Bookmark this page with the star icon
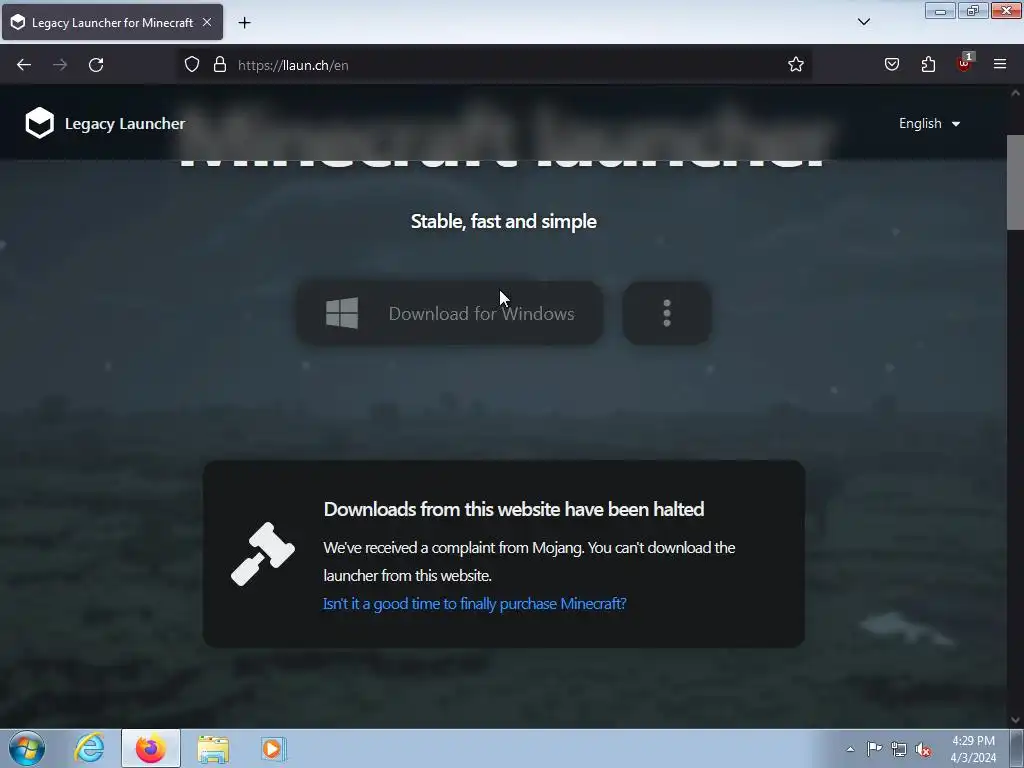 (795, 65)
